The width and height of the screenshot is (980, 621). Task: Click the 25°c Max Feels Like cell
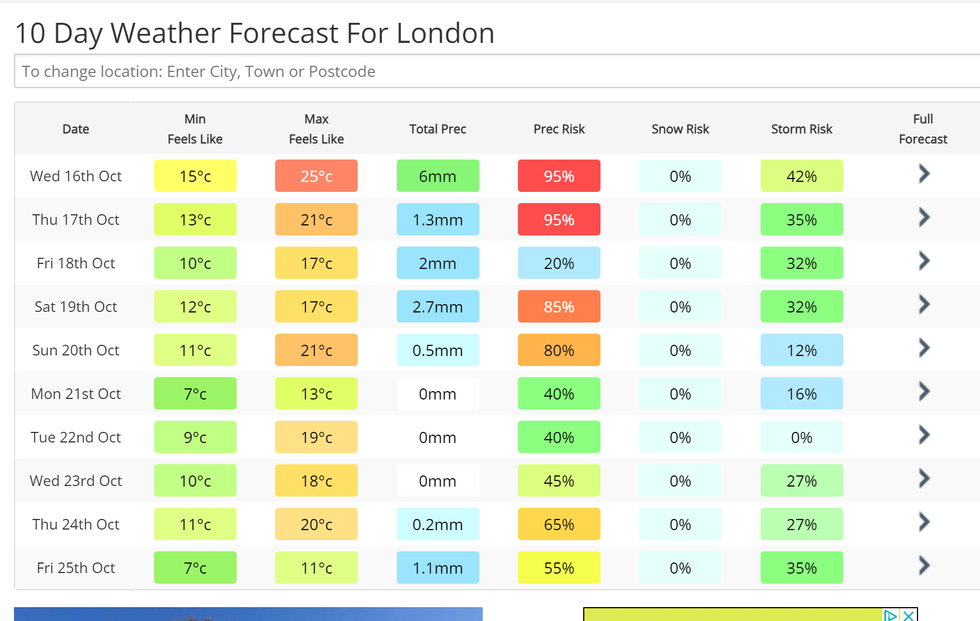[316, 176]
